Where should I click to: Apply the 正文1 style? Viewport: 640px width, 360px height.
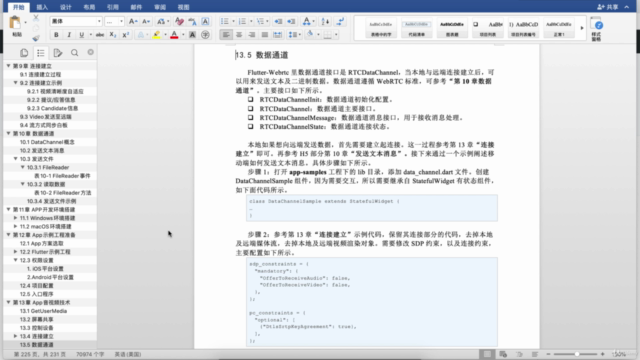click(559, 29)
